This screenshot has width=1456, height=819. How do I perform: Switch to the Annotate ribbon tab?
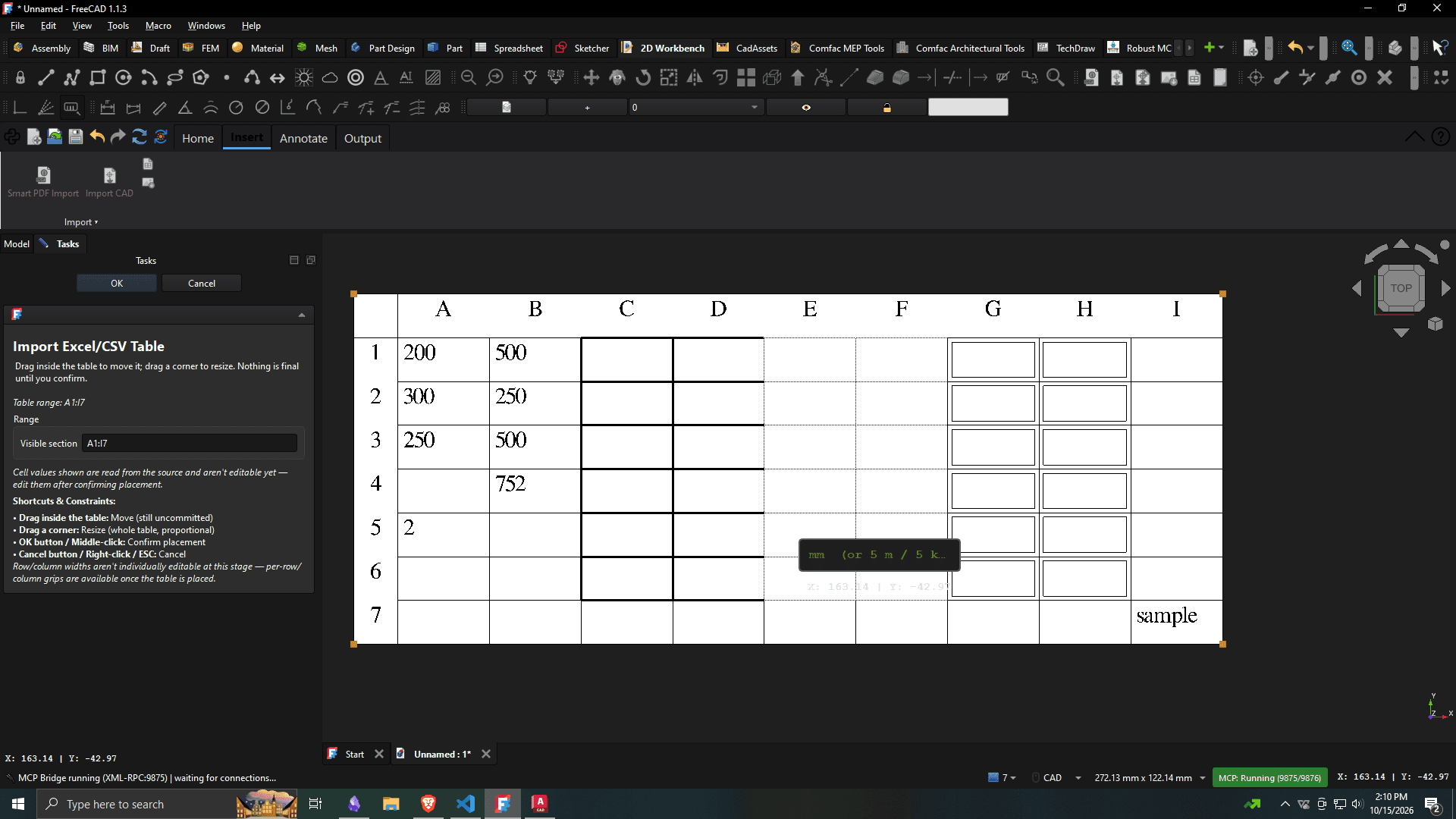pyautogui.click(x=303, y=138)
